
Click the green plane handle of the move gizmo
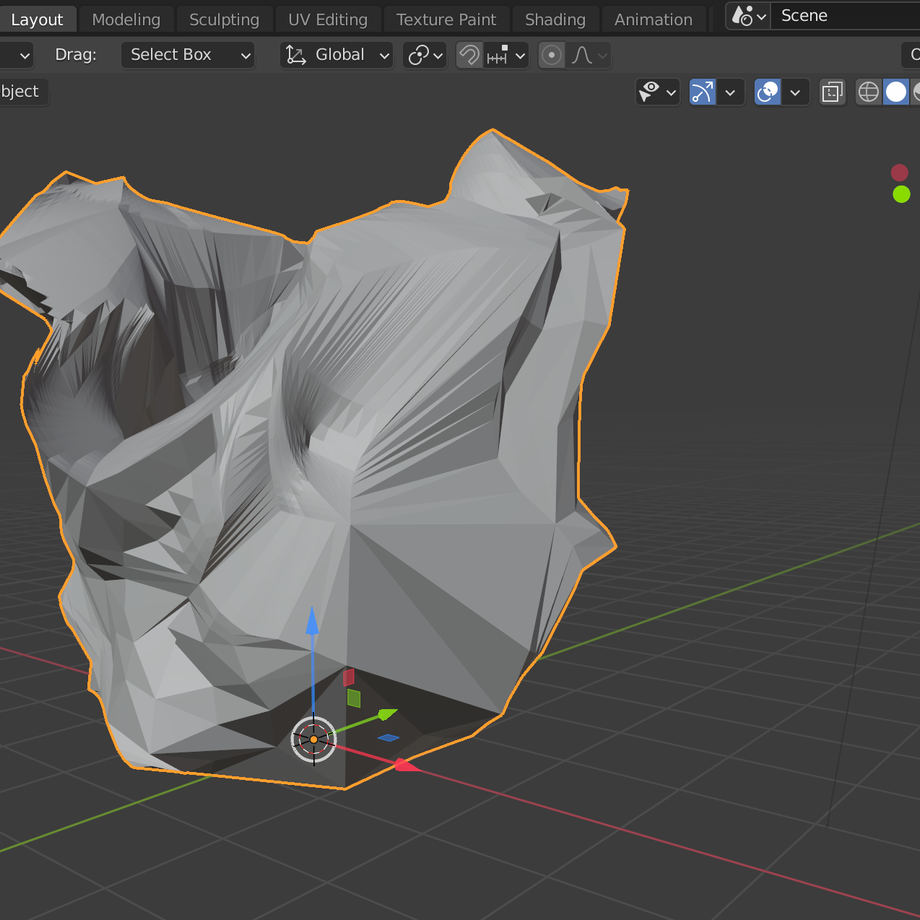[354, 698]
